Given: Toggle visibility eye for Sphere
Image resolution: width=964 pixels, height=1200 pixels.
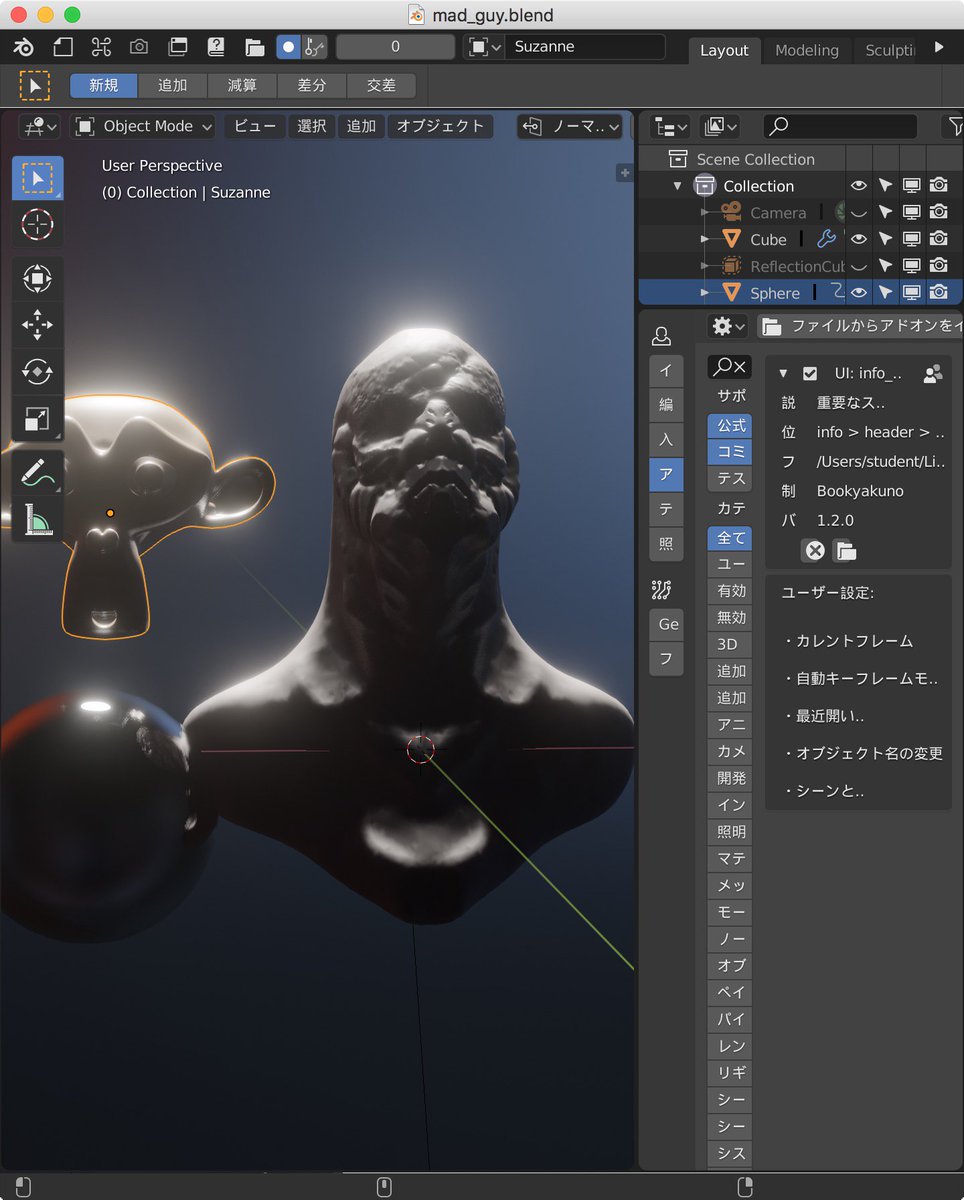Looking at the screenshot, I should (x=859, y=292).
